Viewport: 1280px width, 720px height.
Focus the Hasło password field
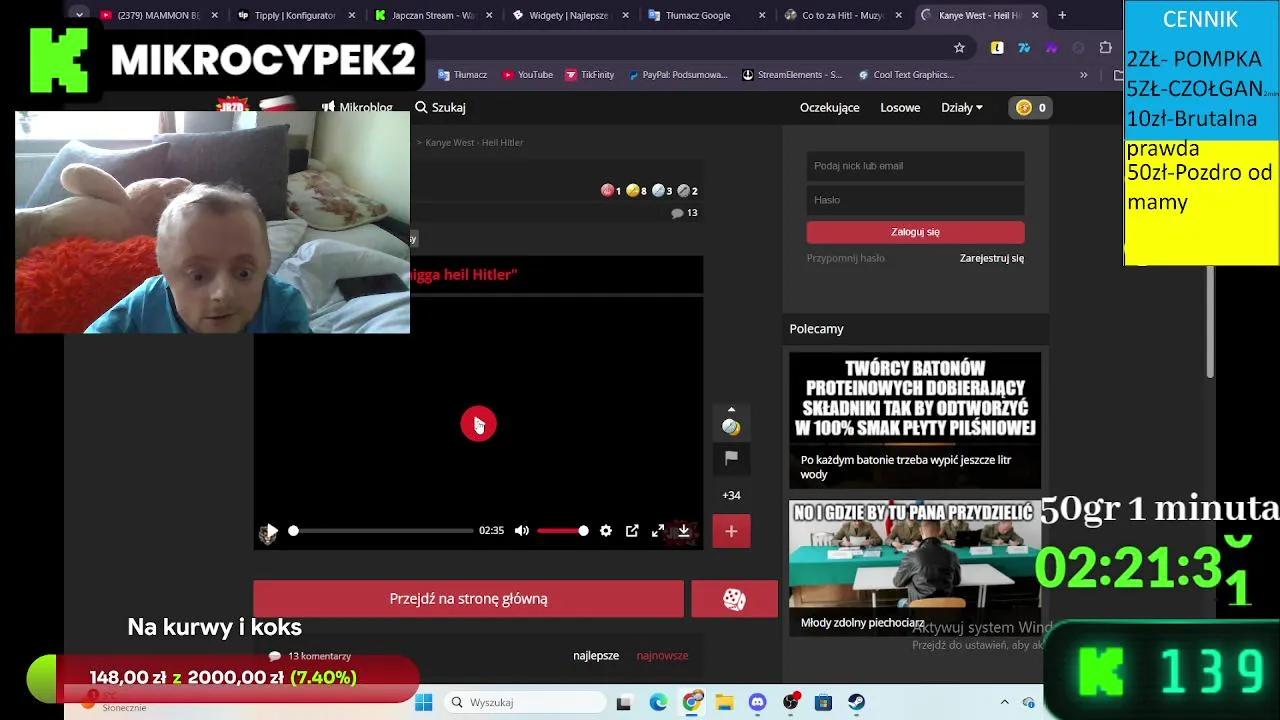pyautogui.click(x=915, y=200)
